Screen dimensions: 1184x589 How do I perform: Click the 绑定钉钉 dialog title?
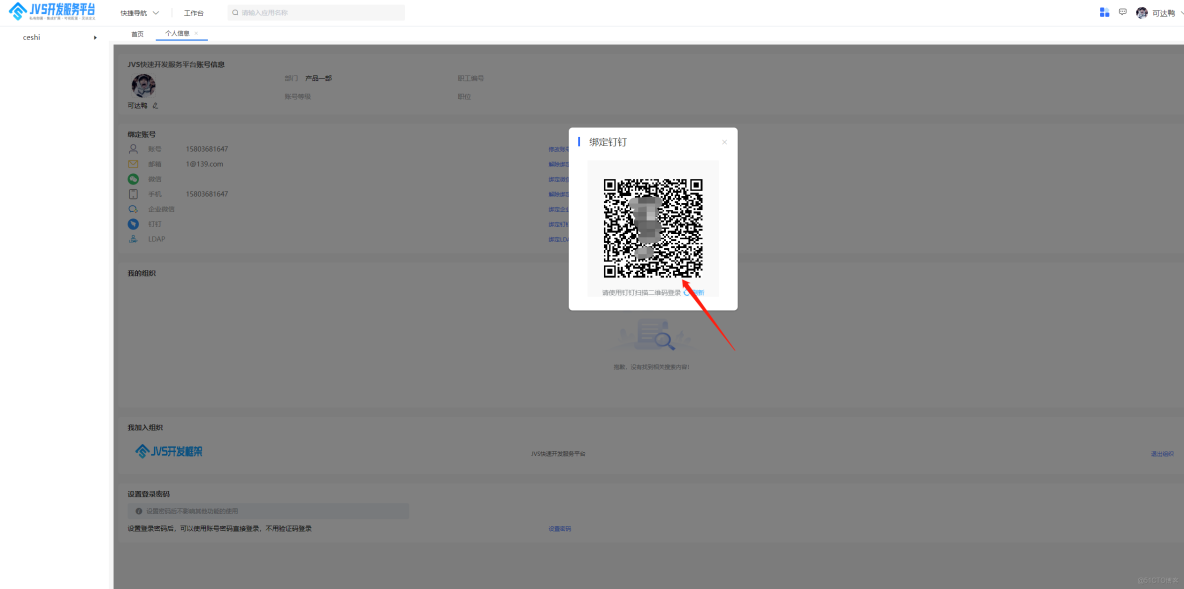pyautogui.click(x=608, y=142)
